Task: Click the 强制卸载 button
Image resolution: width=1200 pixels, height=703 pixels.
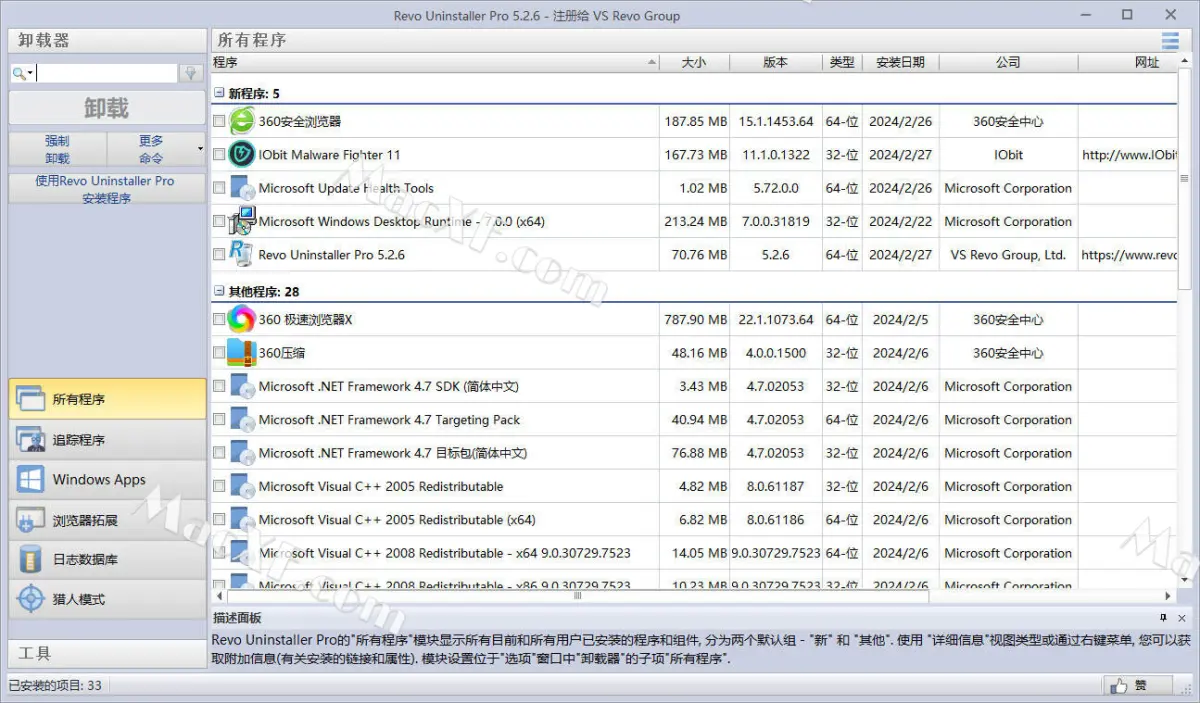Action: coord(57,149)
